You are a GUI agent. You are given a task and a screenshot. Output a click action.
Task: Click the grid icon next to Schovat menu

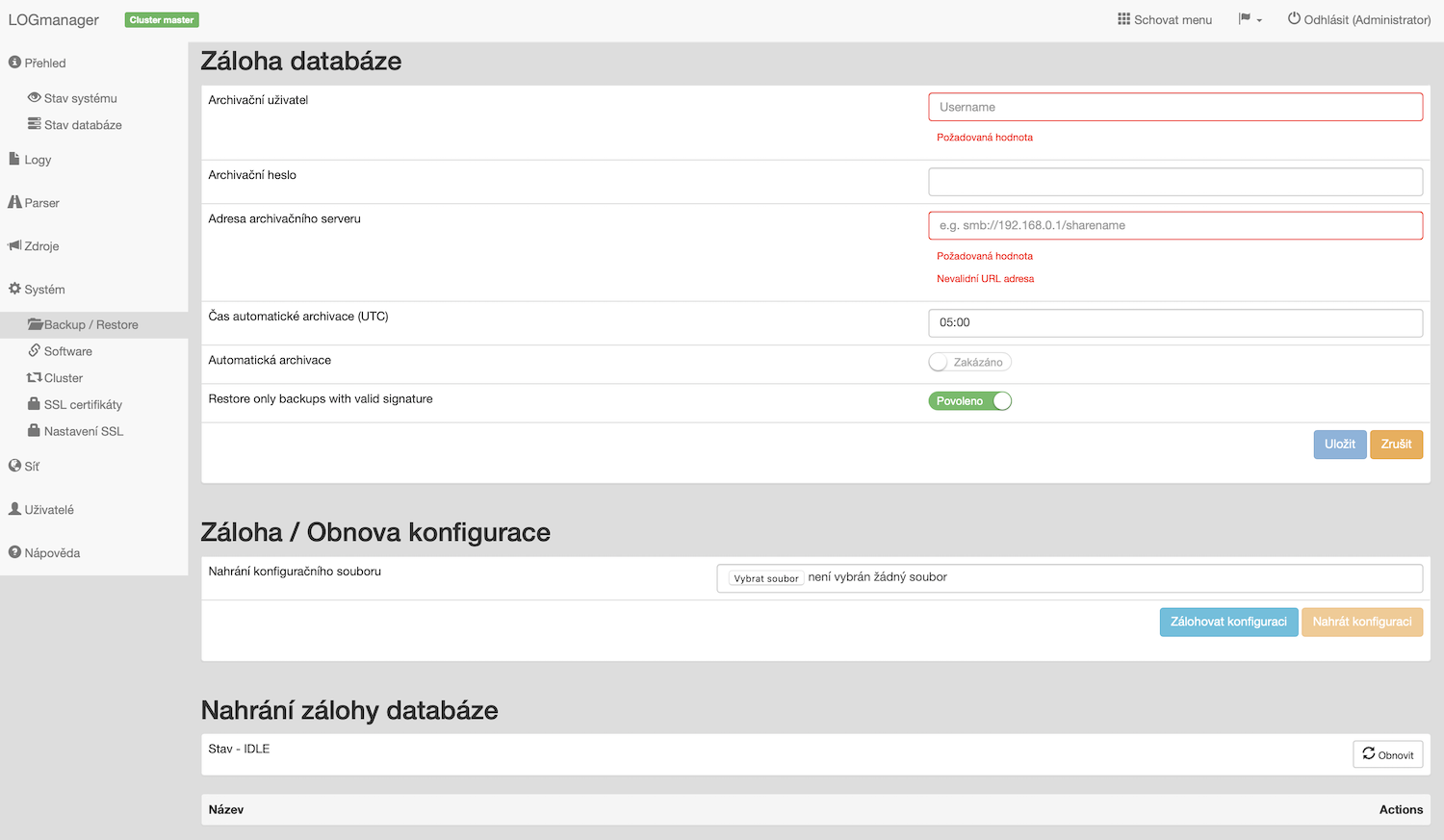point(1123,19)
